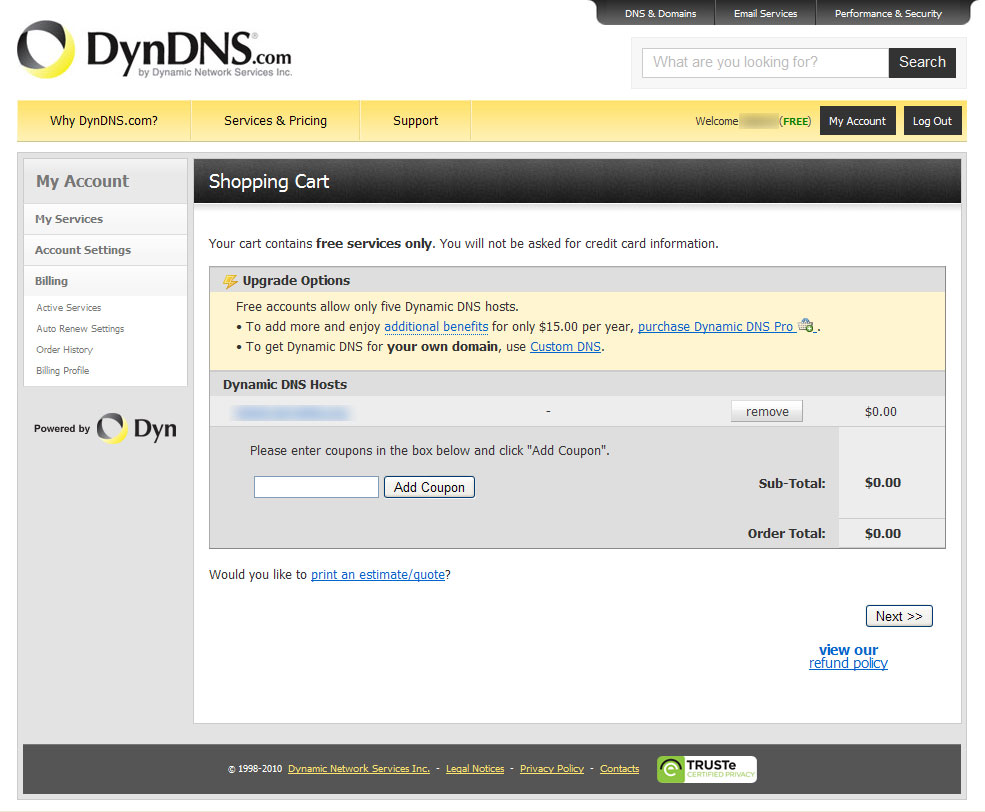Open the print an estimate/quote link

coord(378,575)
